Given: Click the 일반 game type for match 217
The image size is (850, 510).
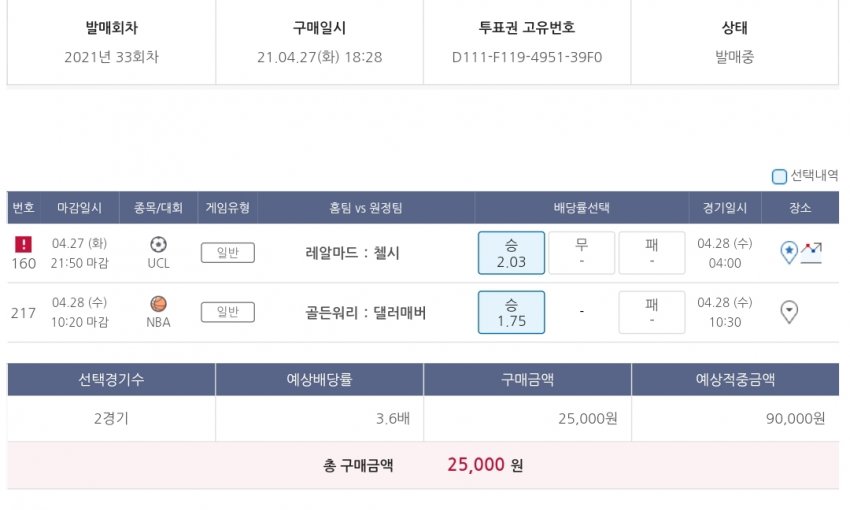Looking at the screenshot, I should (x=227, y=313).
